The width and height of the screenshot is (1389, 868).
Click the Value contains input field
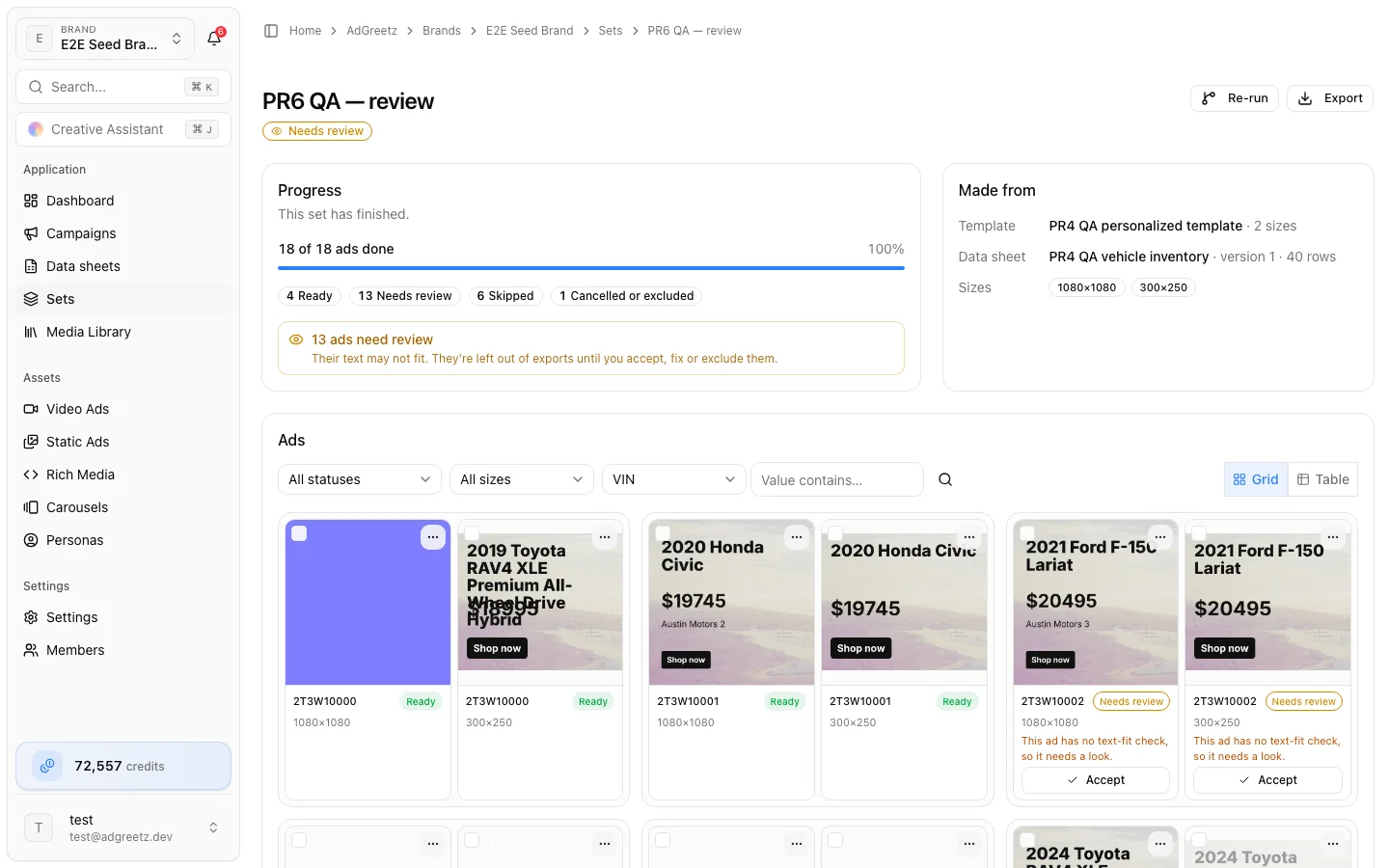pos(837,479)
